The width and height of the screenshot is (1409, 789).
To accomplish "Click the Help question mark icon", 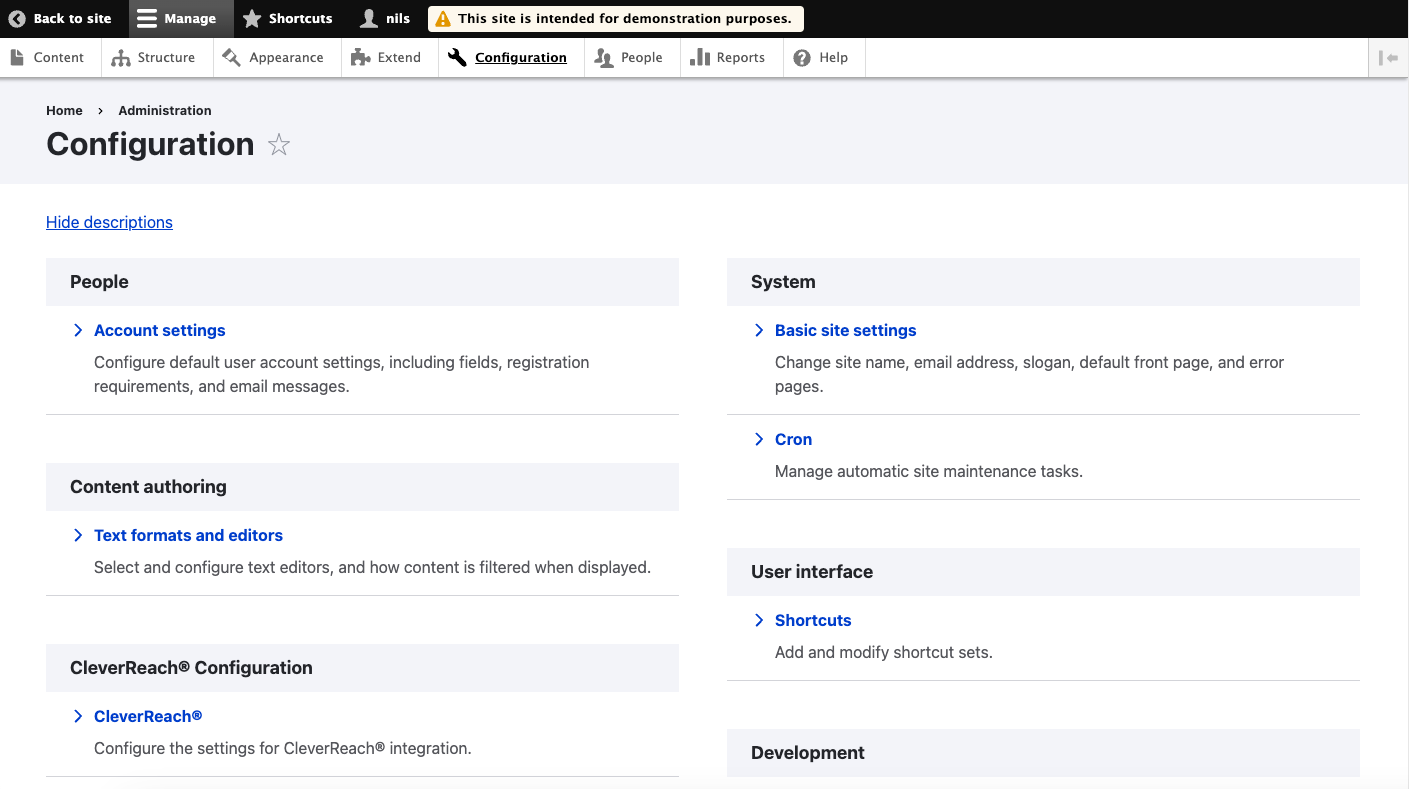I will 802,58.
